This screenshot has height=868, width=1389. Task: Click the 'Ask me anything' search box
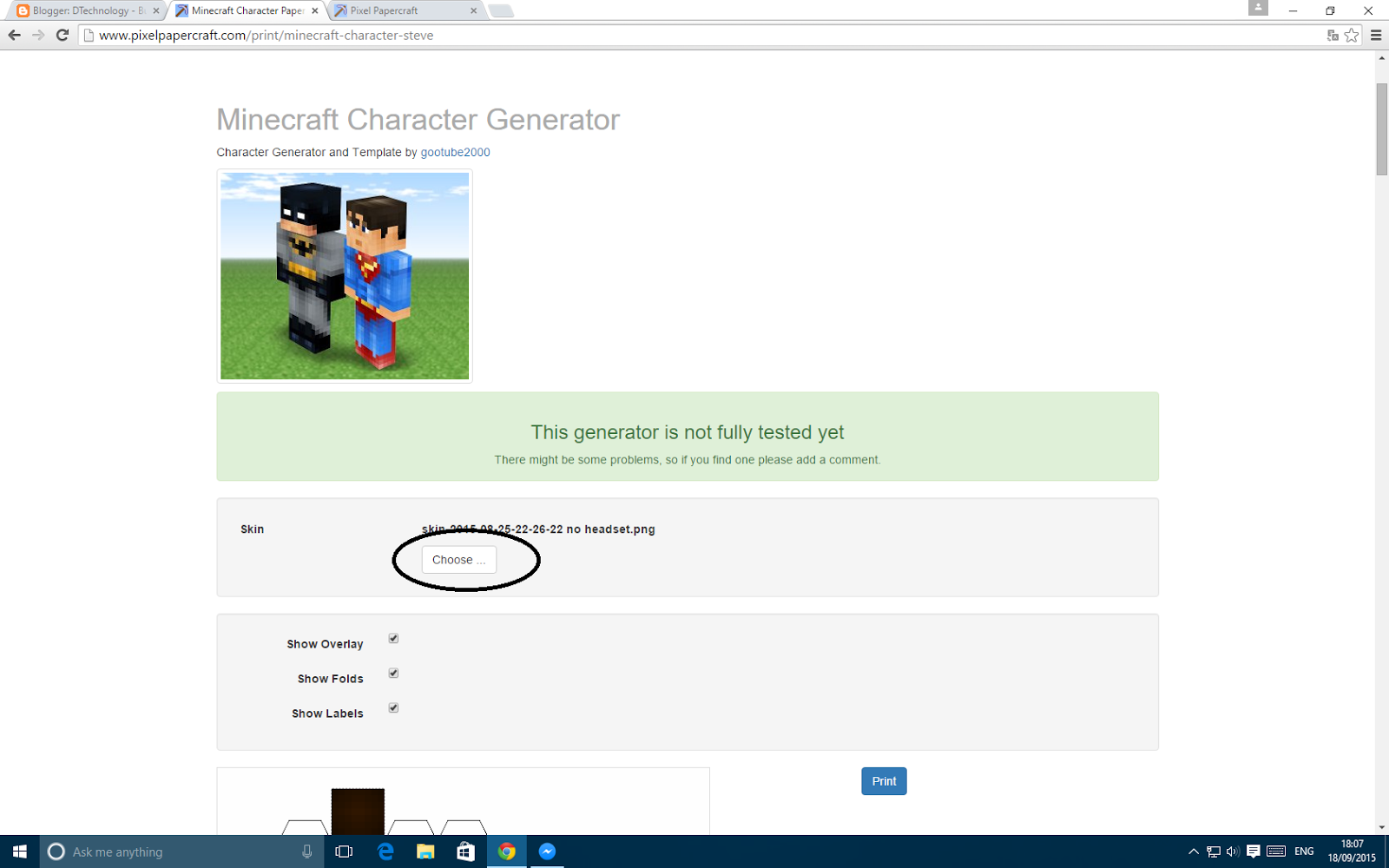182,852
